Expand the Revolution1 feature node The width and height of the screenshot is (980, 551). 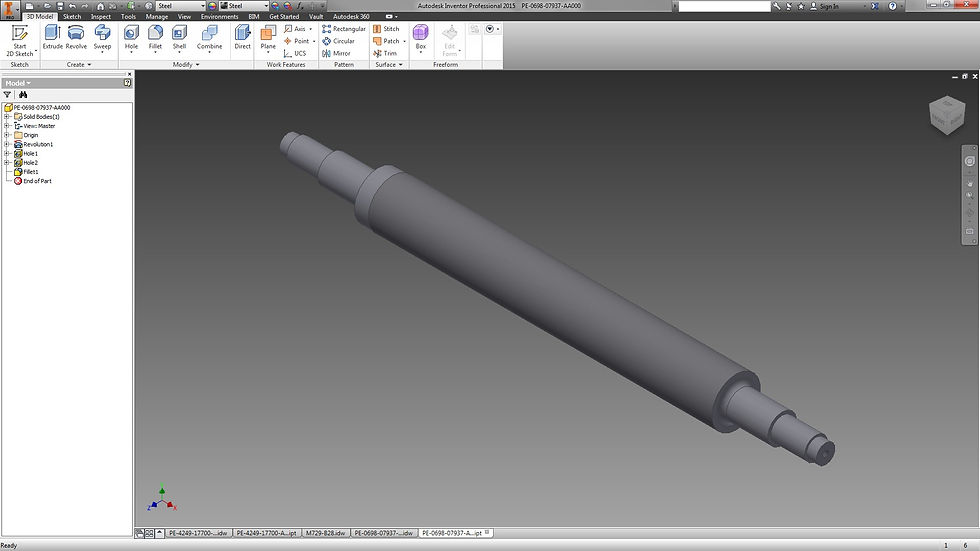pos(6,144)
